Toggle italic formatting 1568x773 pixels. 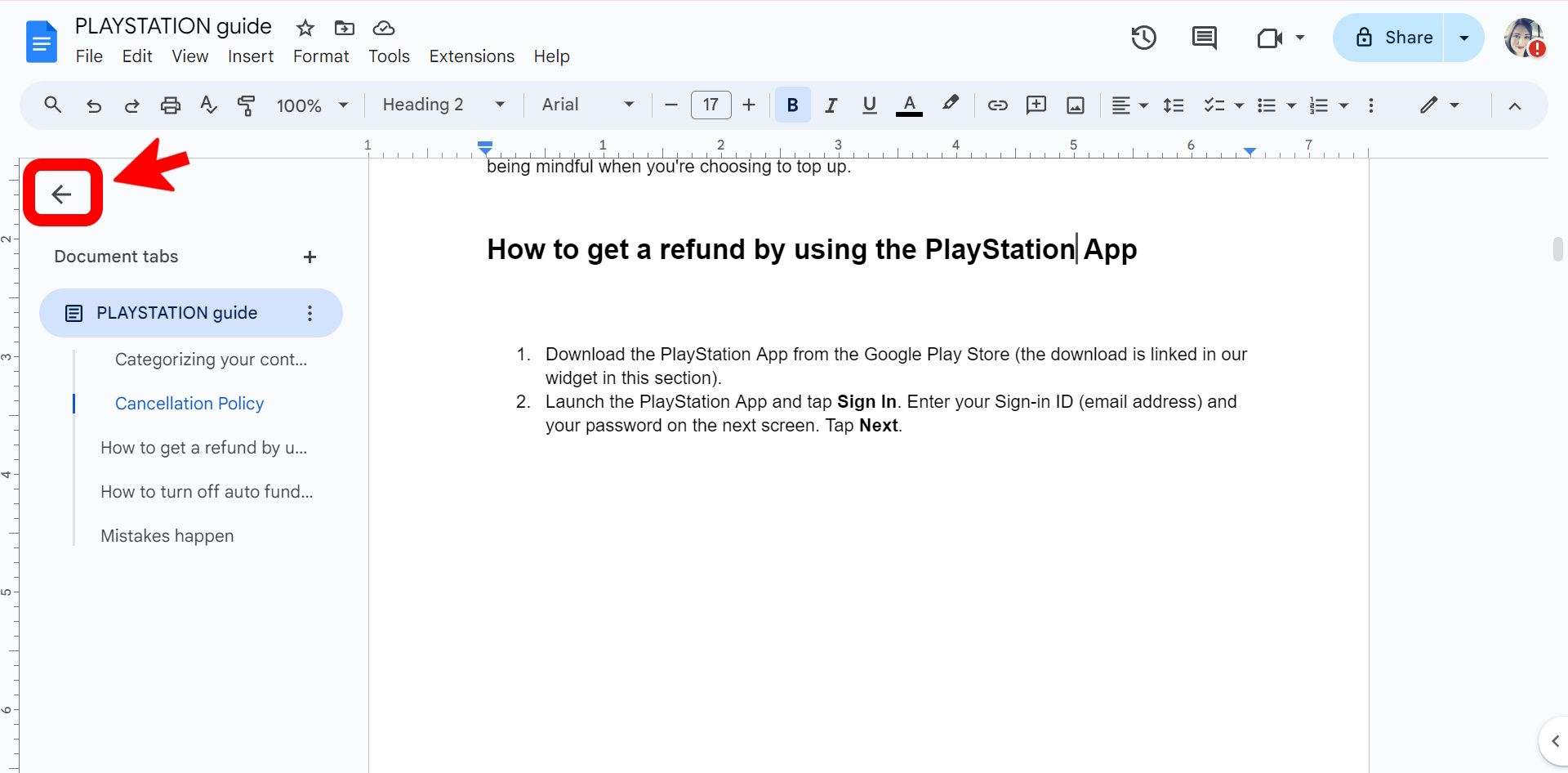click(x=831, y=105)
